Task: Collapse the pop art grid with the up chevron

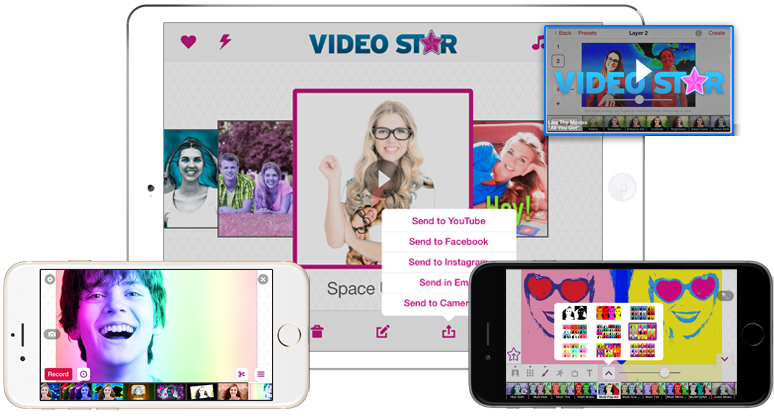Action: coord(608,373)
